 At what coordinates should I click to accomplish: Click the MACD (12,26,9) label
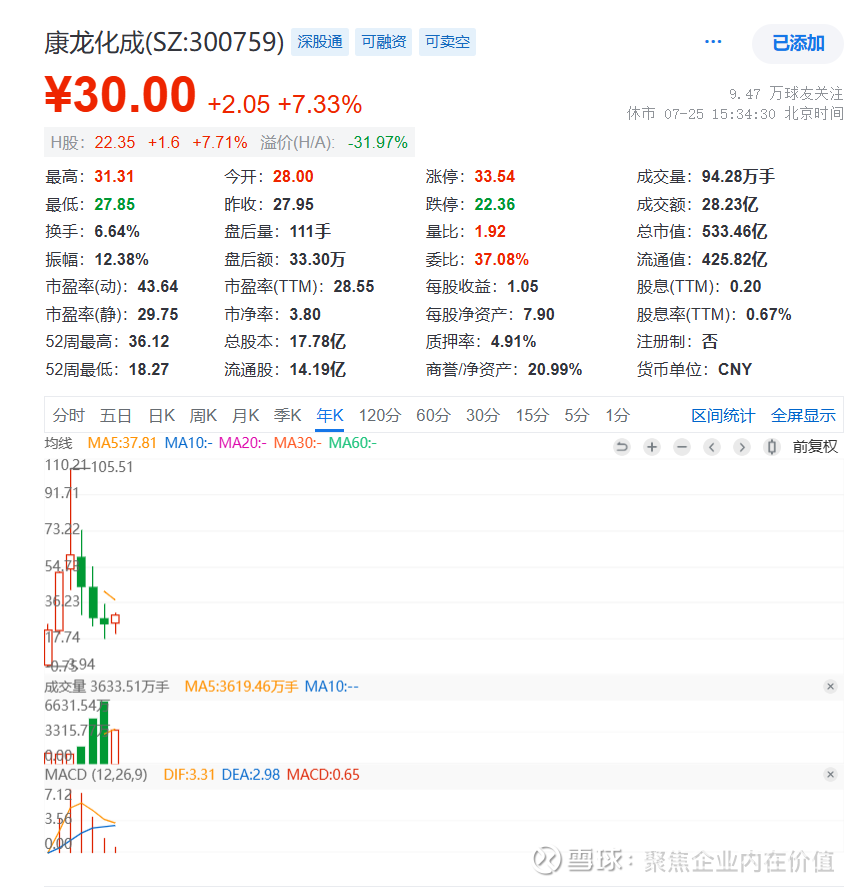(x=96, y=774)
